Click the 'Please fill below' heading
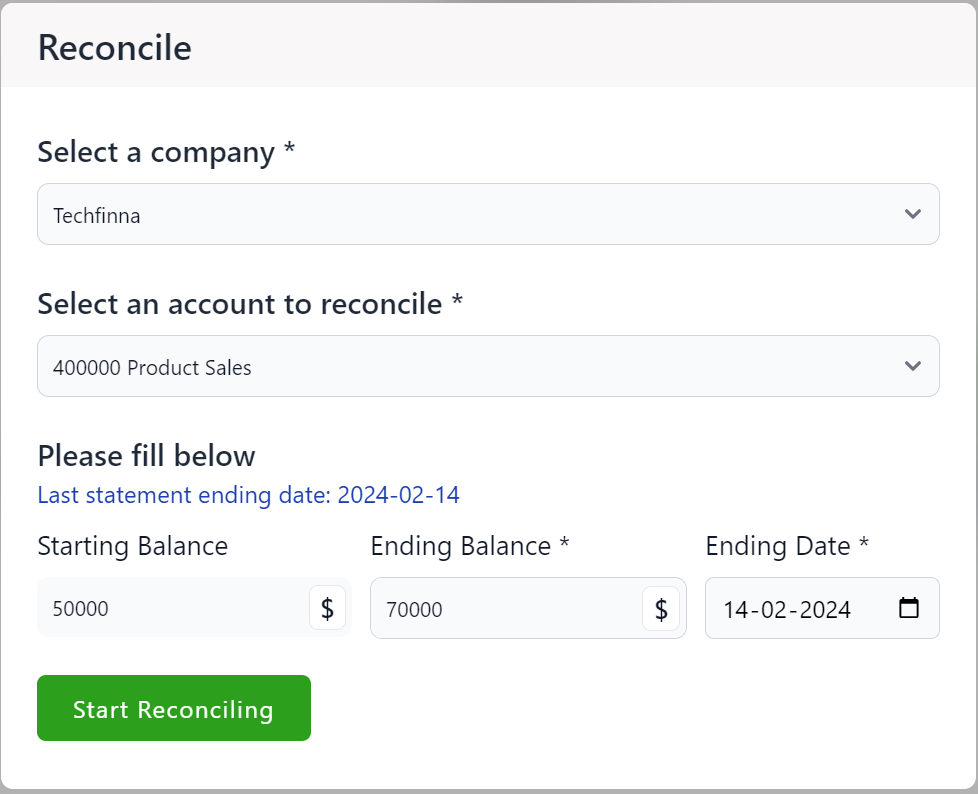978x794 pixels. [x=146, y=456]
